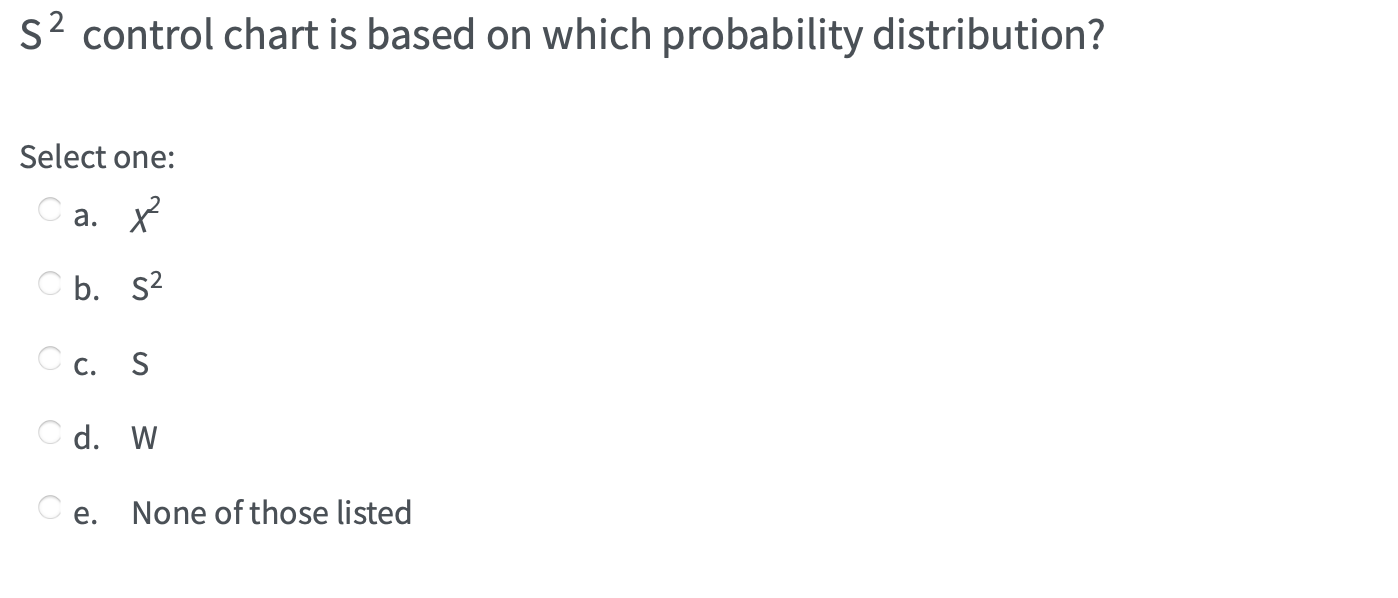Click the question title text
The width and height of the screenshot is (1398, 598).
coord(560,33)
